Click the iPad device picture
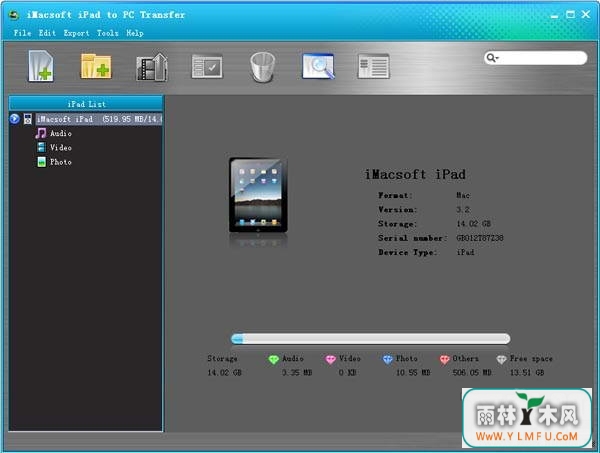Viewport: 600px width, 453px height. tap(258, 195)
